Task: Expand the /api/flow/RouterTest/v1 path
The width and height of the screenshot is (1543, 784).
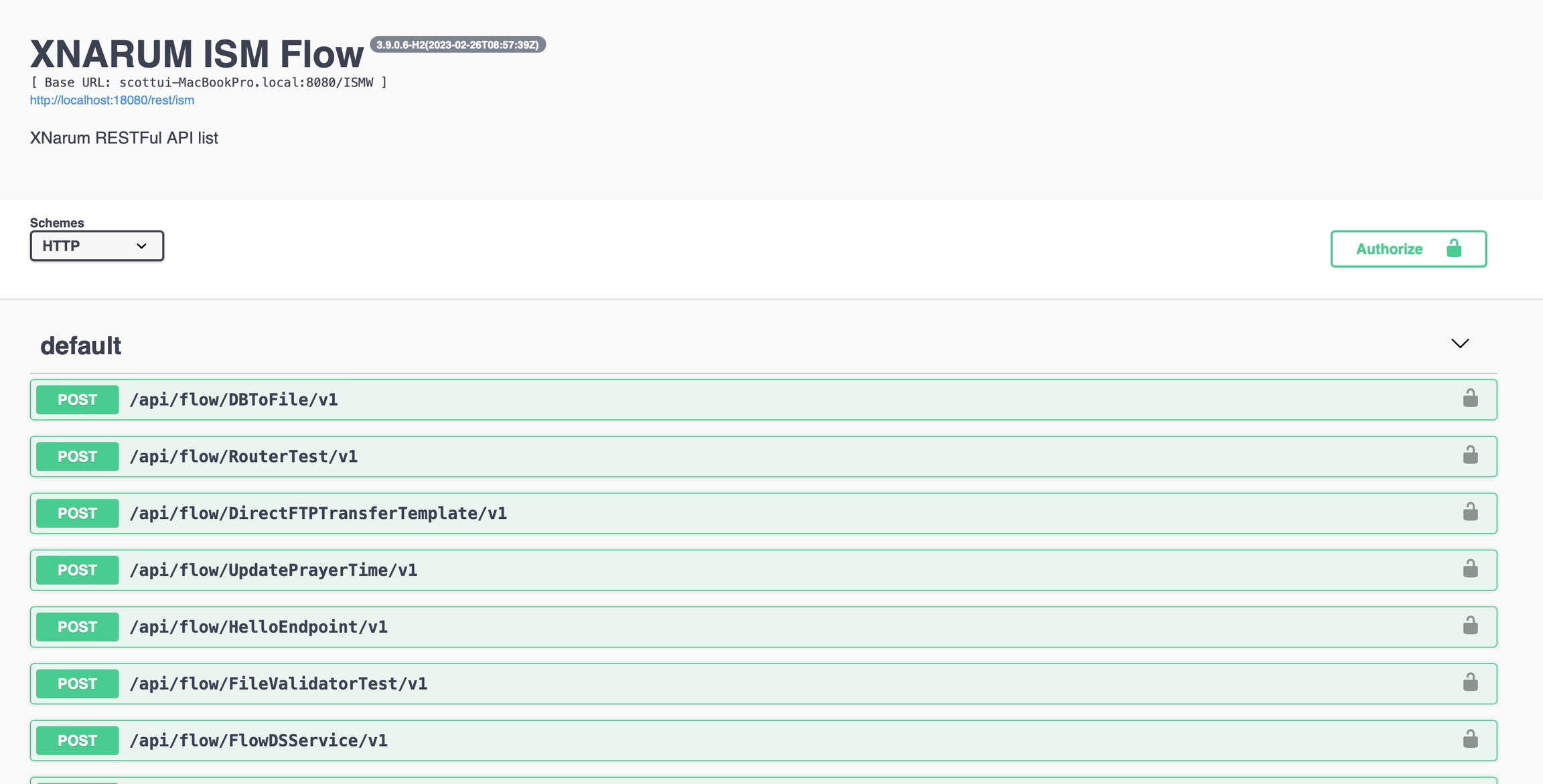Action: tap(244, 457)
